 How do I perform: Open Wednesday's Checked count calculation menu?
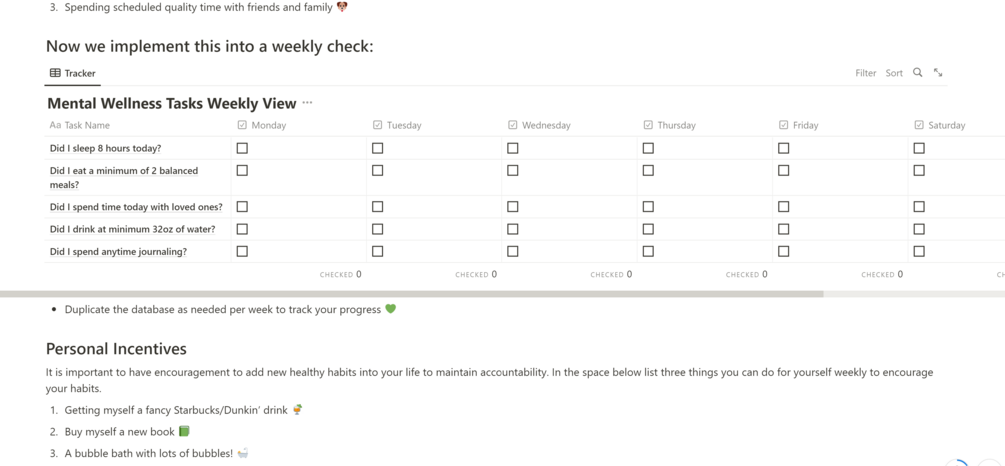[611, 274]
